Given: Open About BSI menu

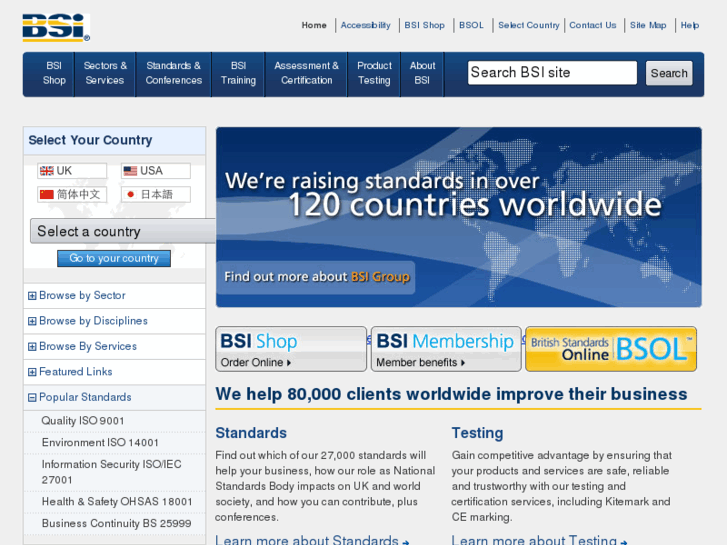Looking at the screenshot, I should (422, 73).
